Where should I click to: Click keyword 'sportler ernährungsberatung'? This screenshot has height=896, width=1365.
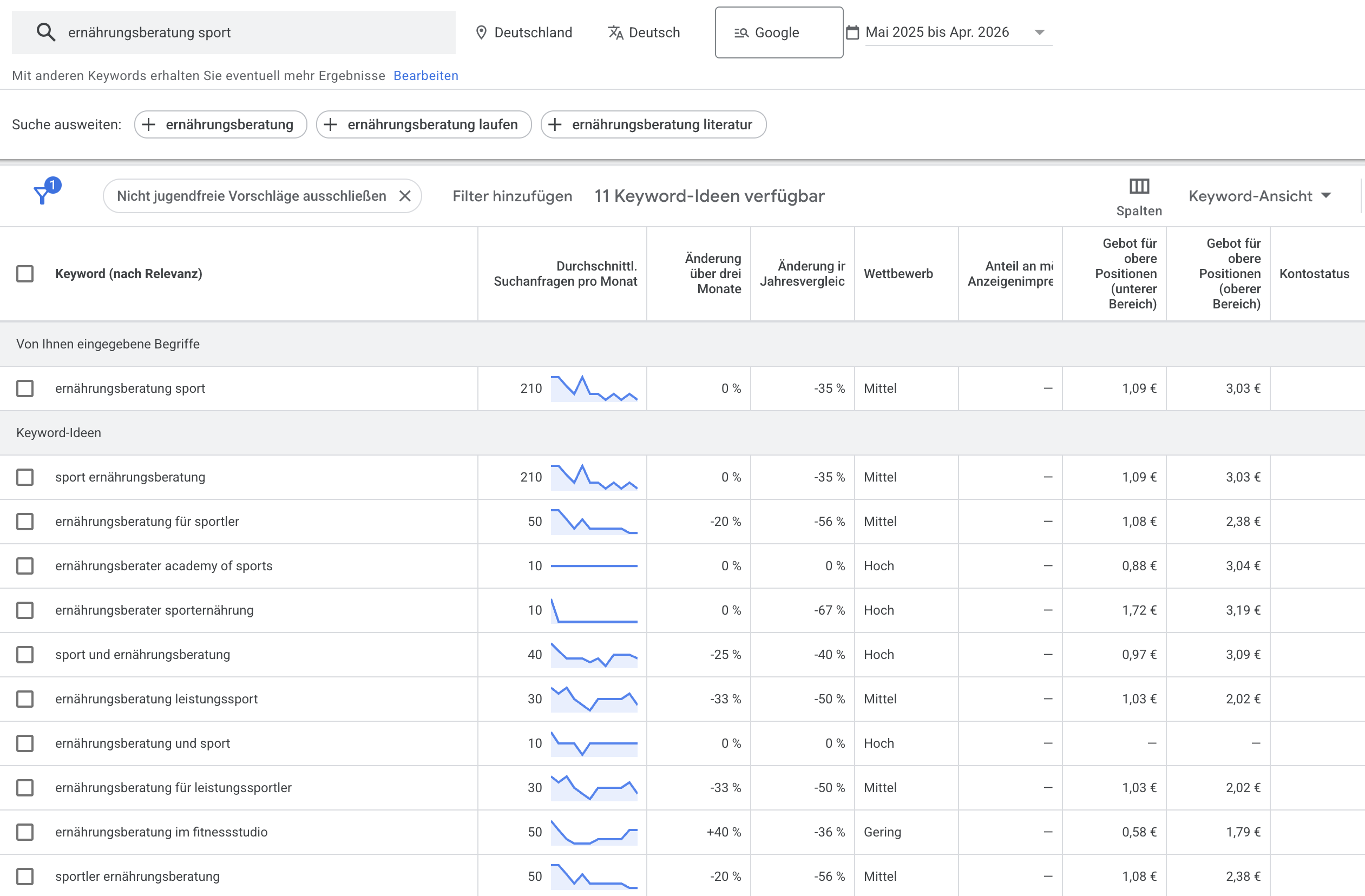(x=137, y=876)
